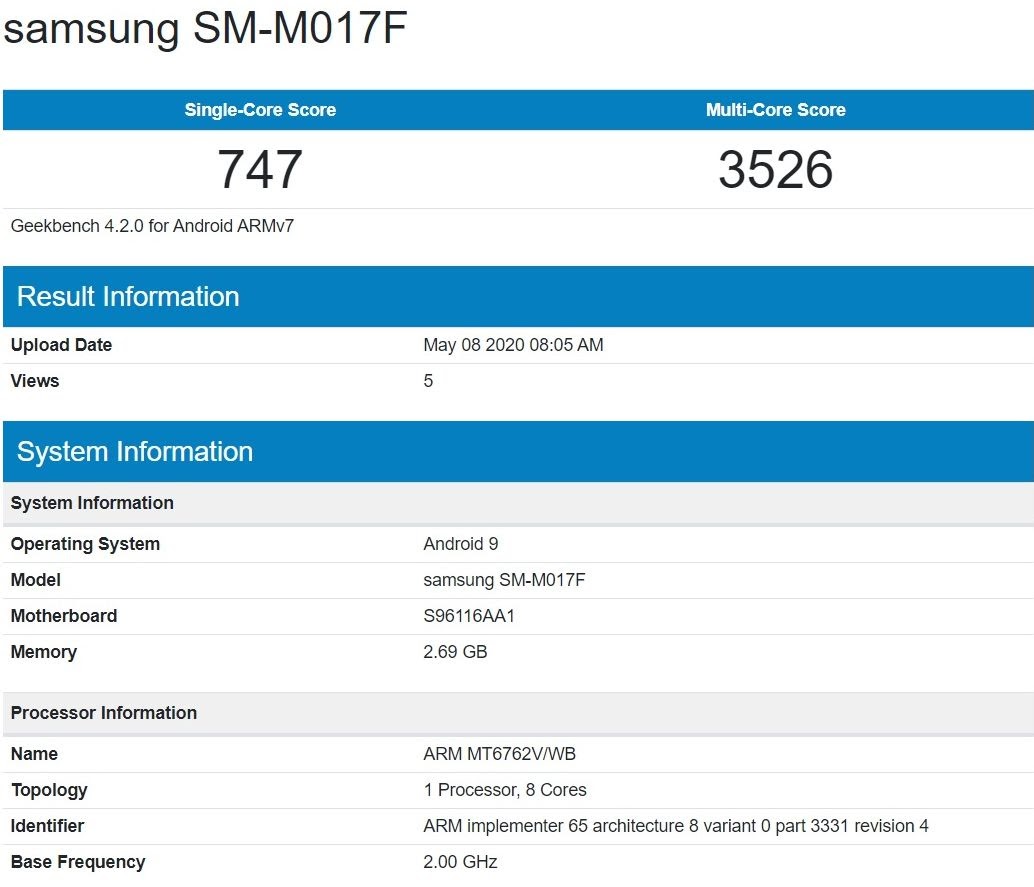Image resolution: width=1034 pixels, height=887 pixels.
Task: Click the memory value 2.69 GB
Action: click(455, 652)
